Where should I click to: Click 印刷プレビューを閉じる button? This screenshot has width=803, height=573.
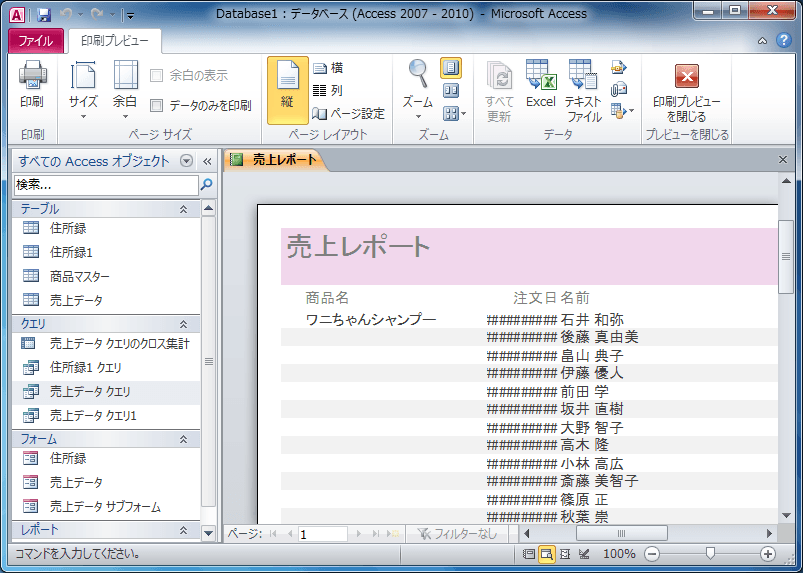point(686,93)
